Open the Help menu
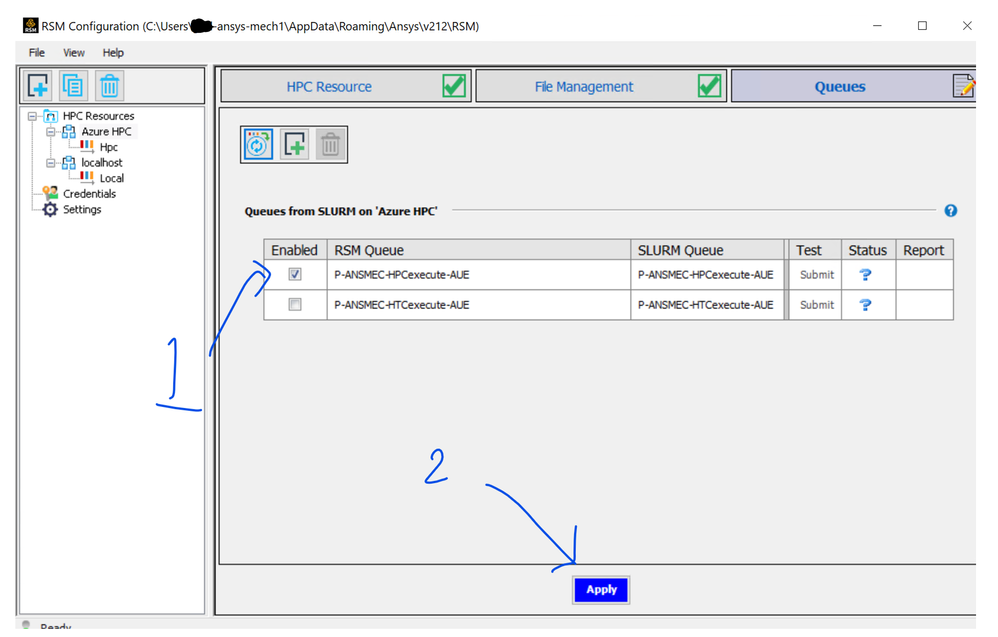This screenshot has height=637, width=998. (113, 53)
